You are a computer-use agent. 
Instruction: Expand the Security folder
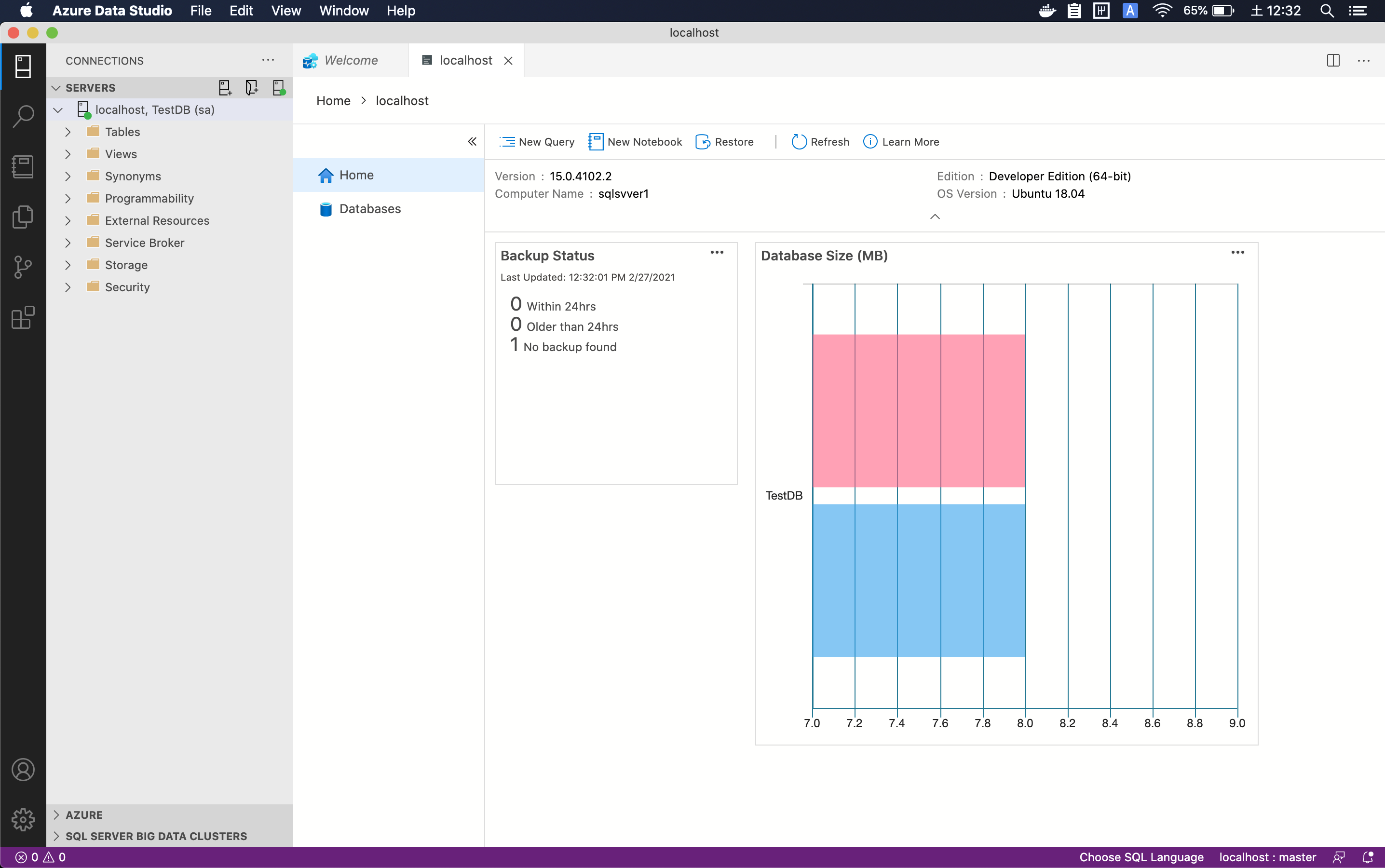[x=68, y=287]
